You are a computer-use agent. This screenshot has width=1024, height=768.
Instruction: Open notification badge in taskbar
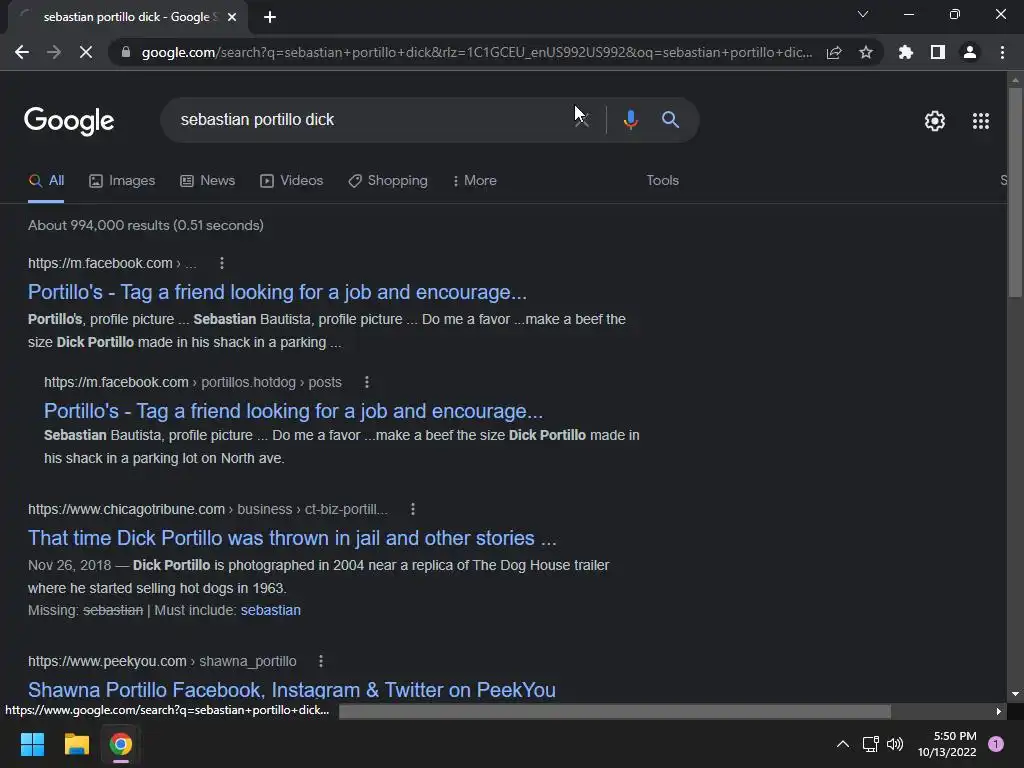pos(996,744)
